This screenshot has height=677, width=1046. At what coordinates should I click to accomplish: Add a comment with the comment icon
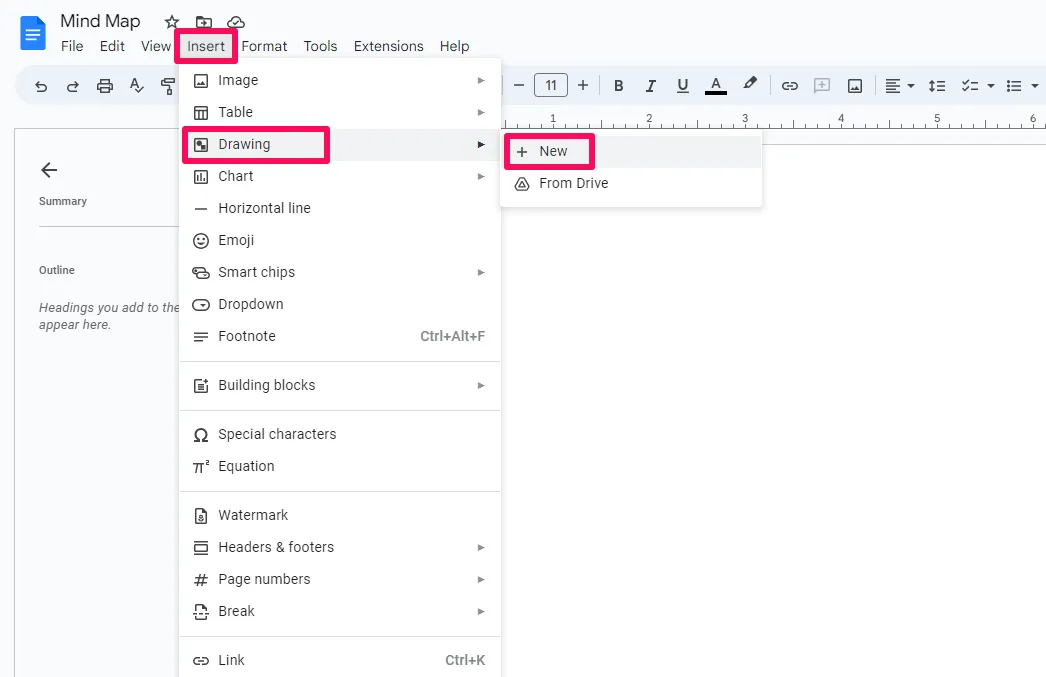click(x=821, y=85)
